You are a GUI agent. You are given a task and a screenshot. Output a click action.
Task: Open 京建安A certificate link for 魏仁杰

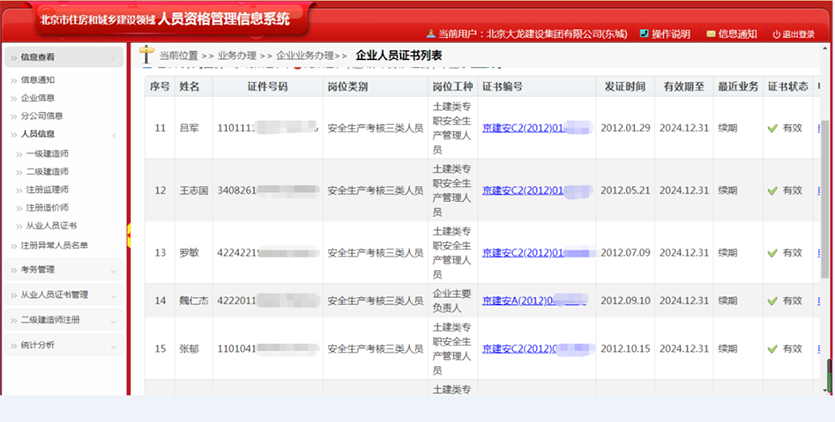click(518, 300)
